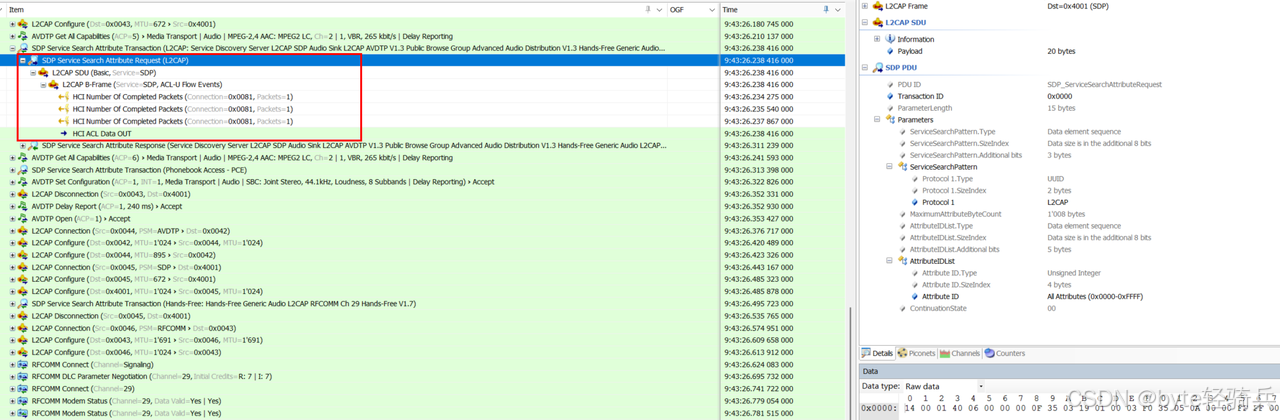Click the HCI ACL Data OUT arrow icon

click(64, 133)
